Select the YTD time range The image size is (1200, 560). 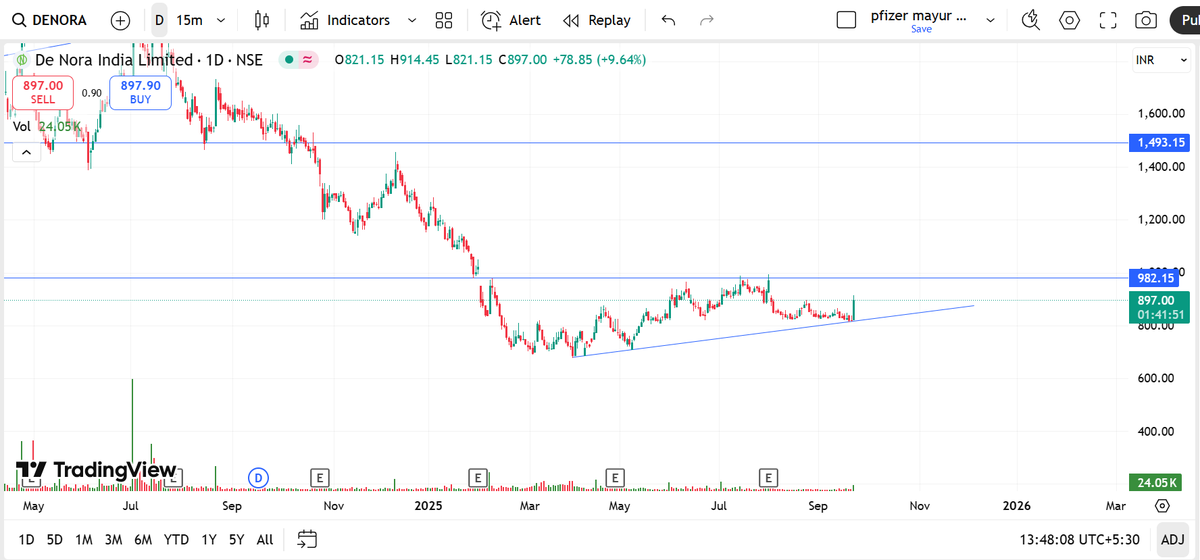coord(177,539)
